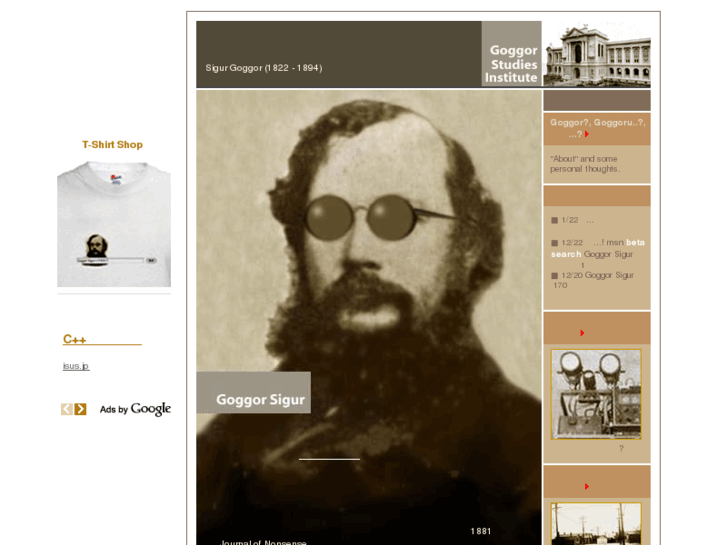Click red arrow above street photo
This screenshot has height=545, width=727.
(587, 487)
